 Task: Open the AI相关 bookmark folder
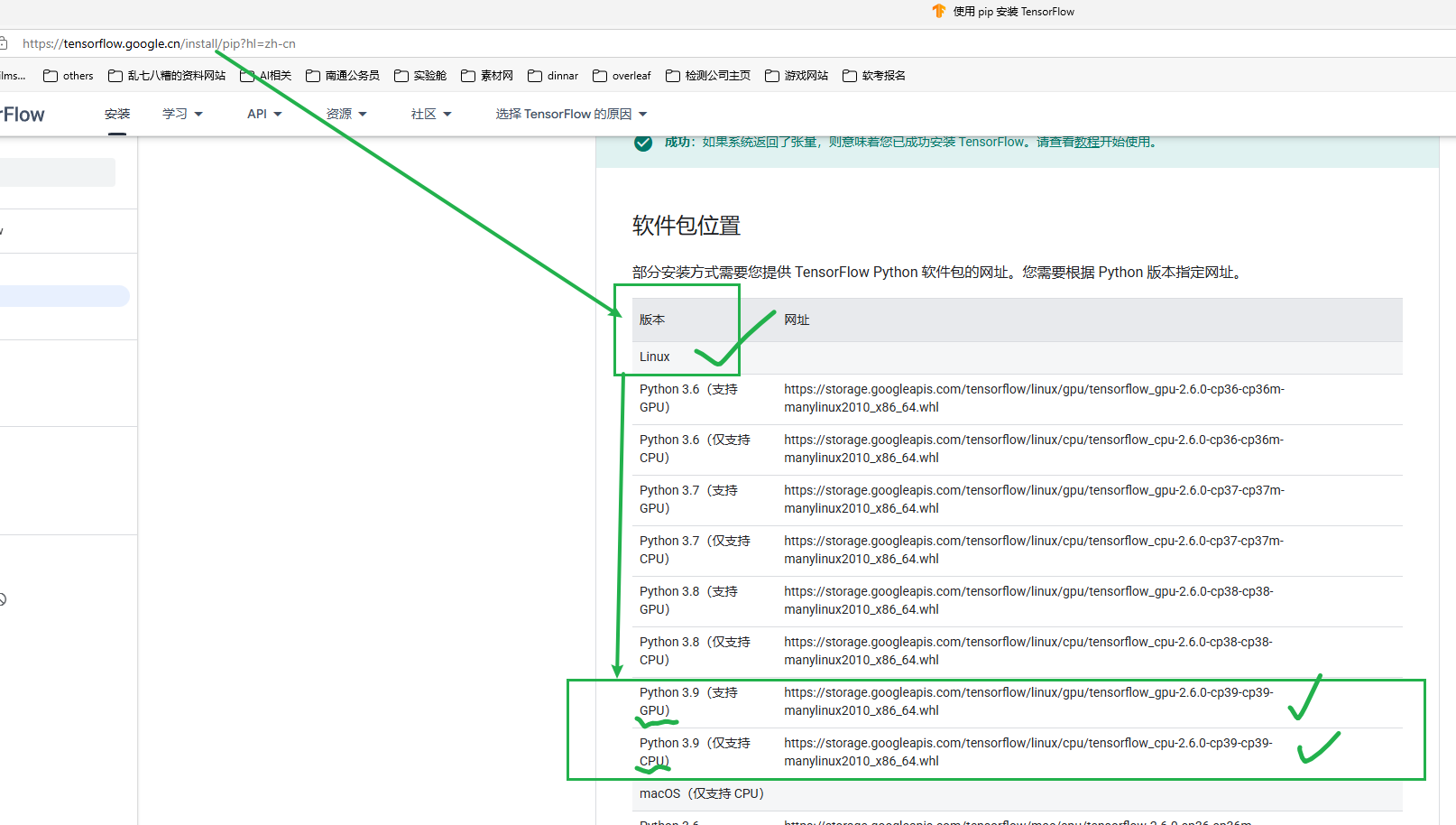point(266,76)
